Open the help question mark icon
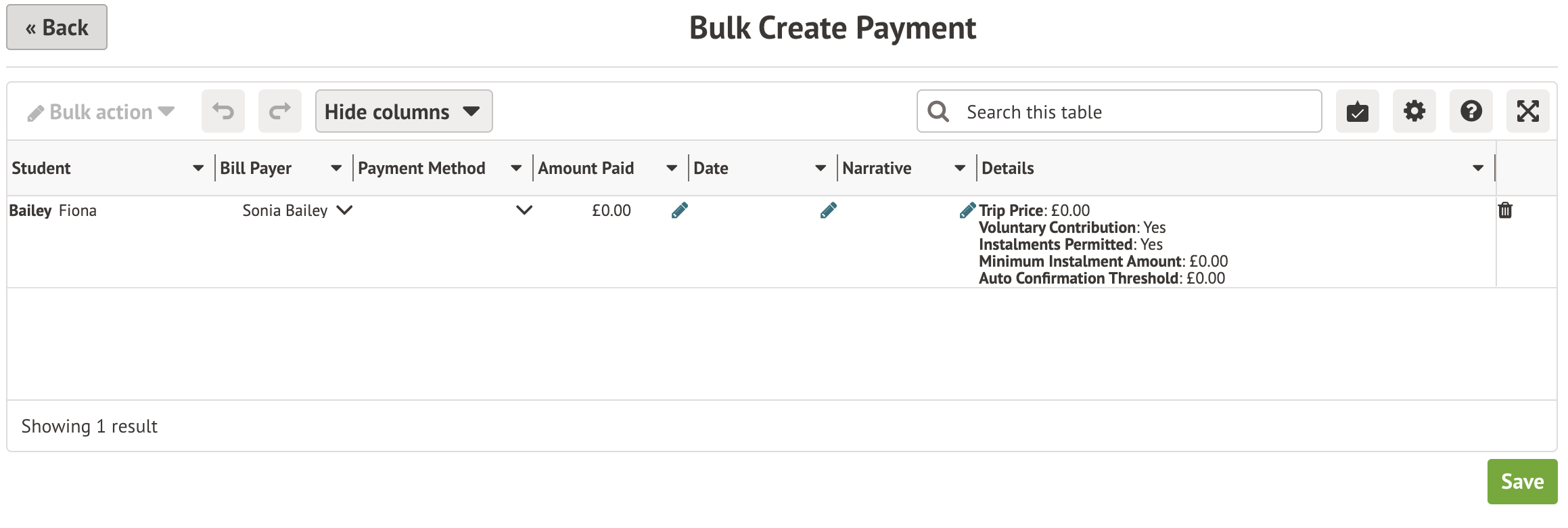Screen dimensions: 1568x528 click(1471, 111)
